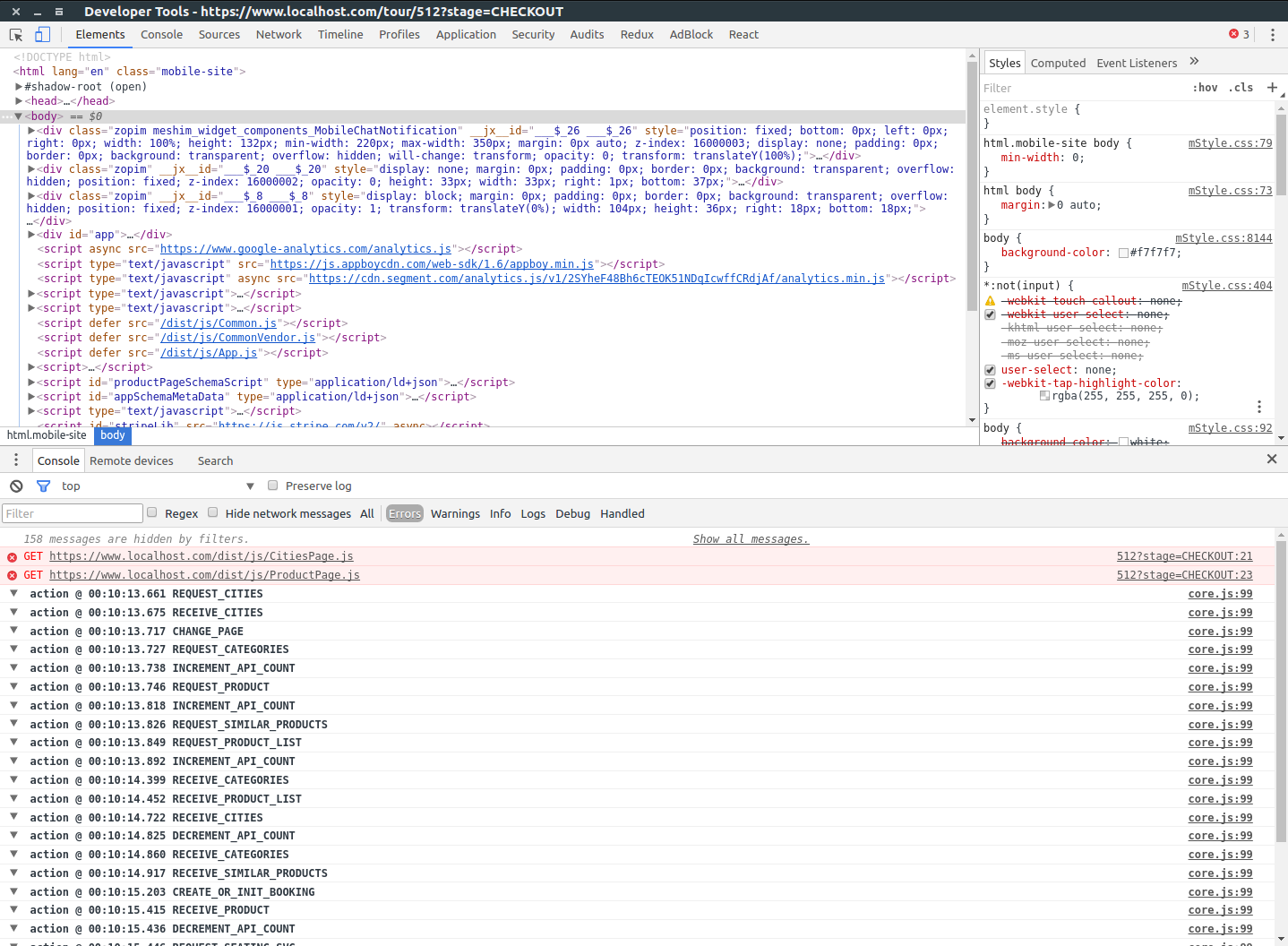Screen dimensions: 1288x946
Task: Click the error icon beside CitiesPage.js request
Action: click(x=12, y=557)
